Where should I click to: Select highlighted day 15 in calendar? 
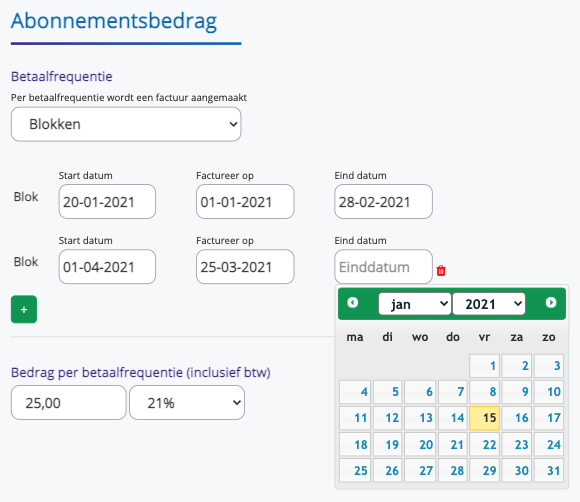[484, 418]
